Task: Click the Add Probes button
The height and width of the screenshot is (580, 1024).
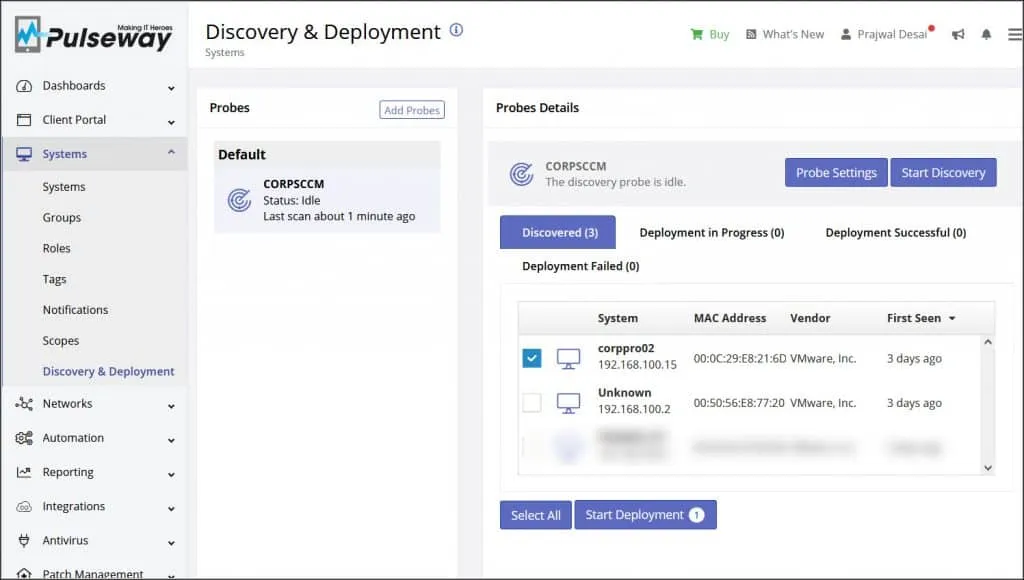Action: point(412,110)
